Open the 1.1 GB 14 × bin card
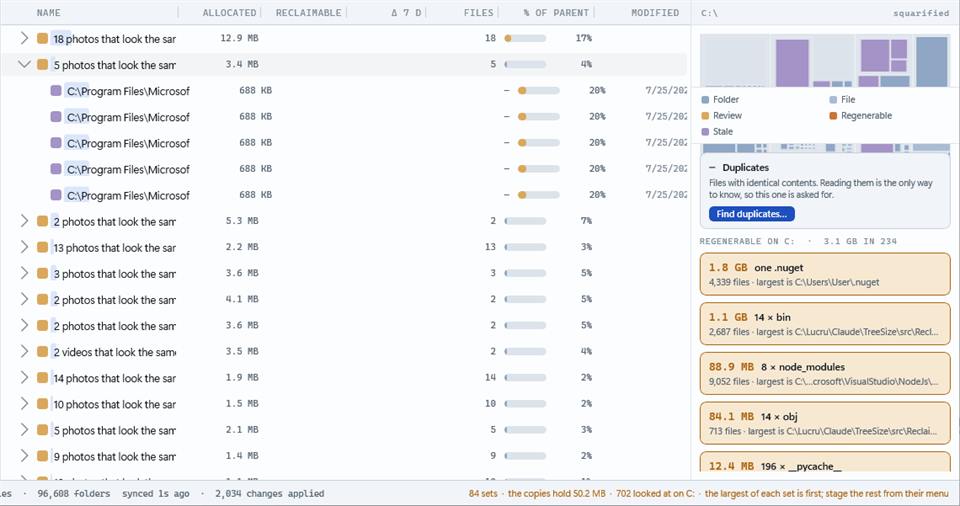 825,324
